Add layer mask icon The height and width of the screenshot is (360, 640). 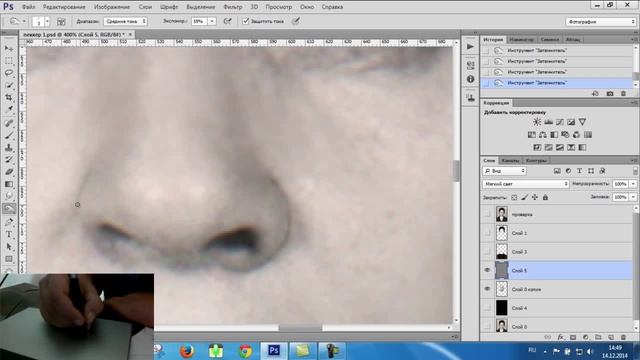pos(573,337)
